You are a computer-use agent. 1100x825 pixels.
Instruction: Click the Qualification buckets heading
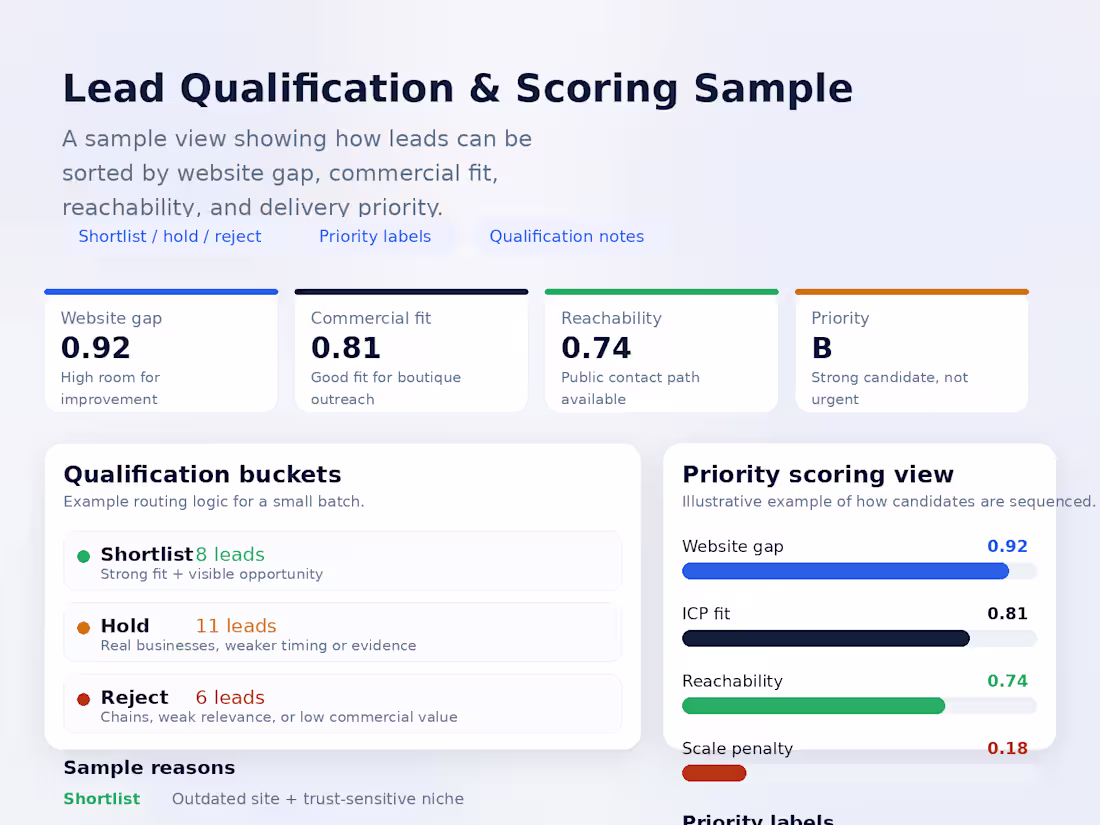click(202, 474)
